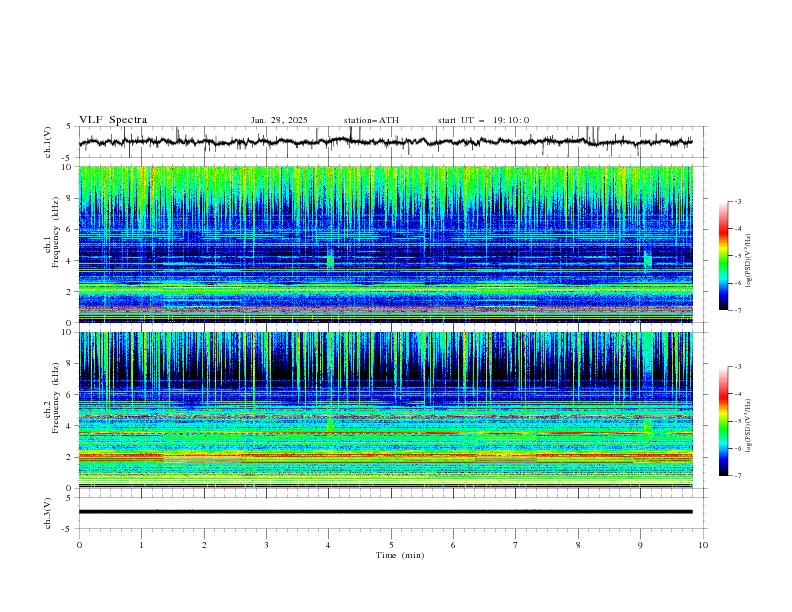Click the 'start UT = 19:10:0' label
The image size is (792, 612).
[x=483, y=120]
